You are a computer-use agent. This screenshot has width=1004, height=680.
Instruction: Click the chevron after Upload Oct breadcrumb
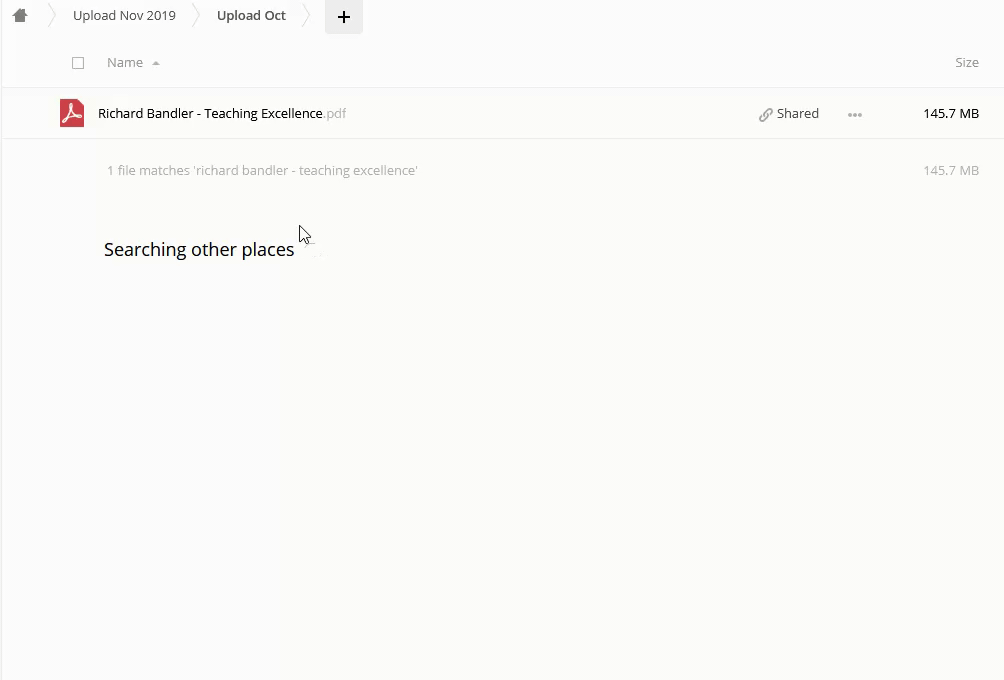pos(307,16)
